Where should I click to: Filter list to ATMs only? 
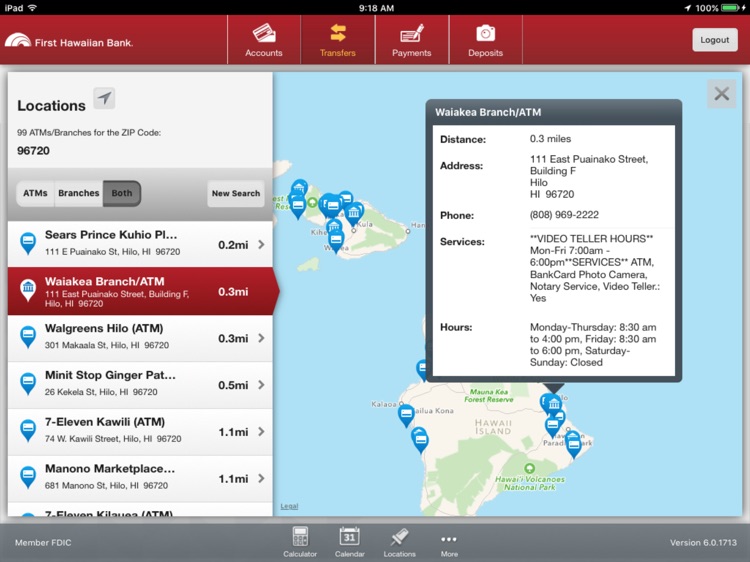click(x=35, y=193)
